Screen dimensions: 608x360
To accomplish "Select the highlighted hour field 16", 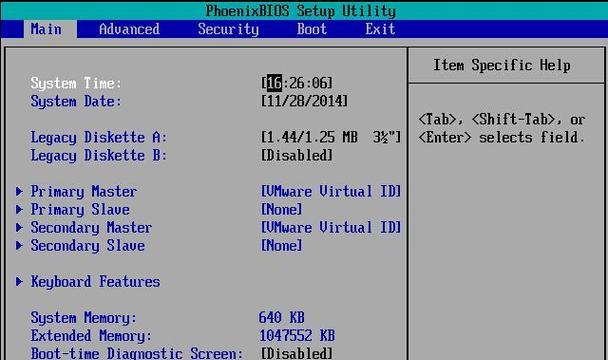I will (275, 83).
